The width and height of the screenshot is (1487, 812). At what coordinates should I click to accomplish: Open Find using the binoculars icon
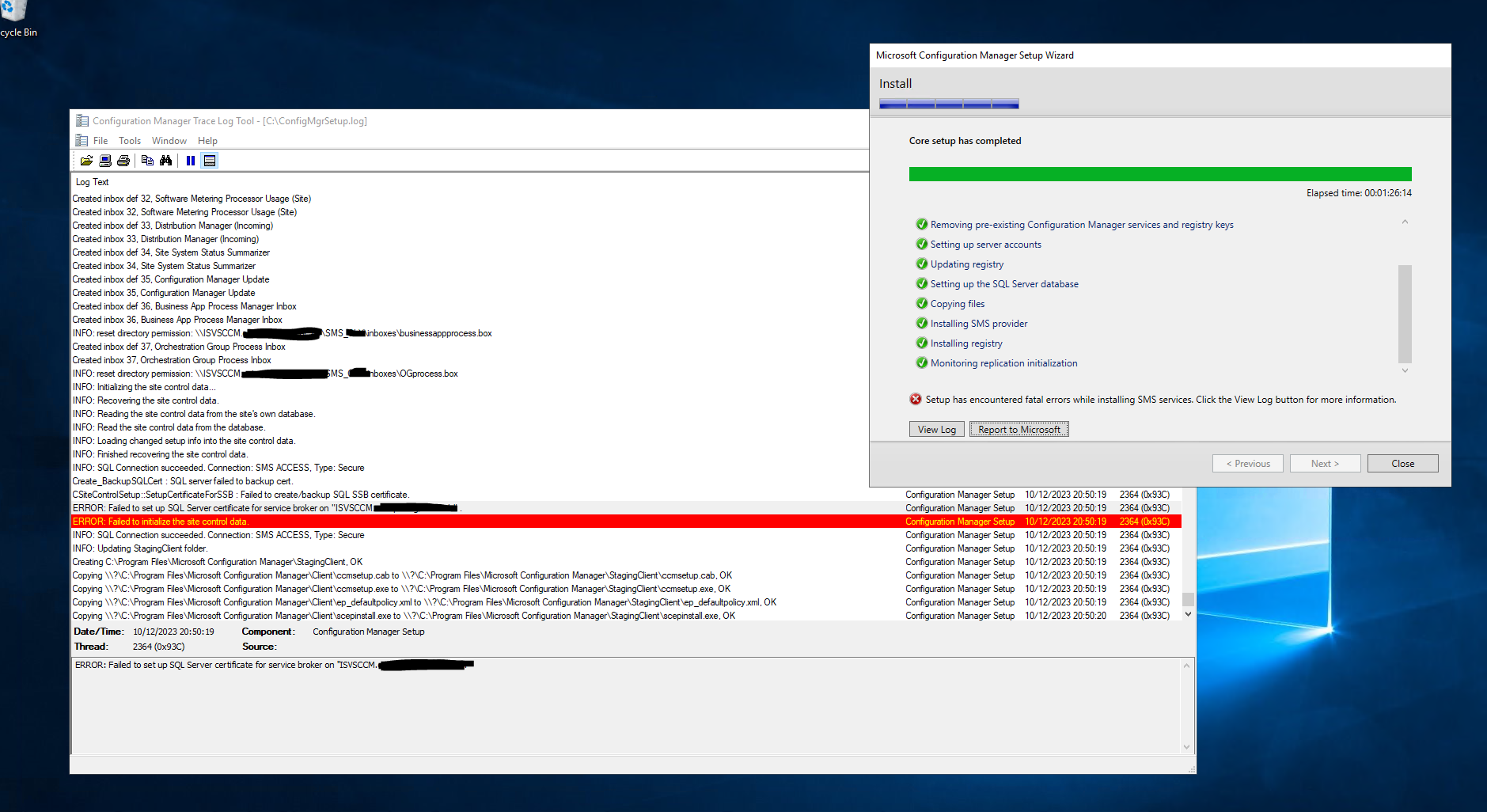point(165,161)
